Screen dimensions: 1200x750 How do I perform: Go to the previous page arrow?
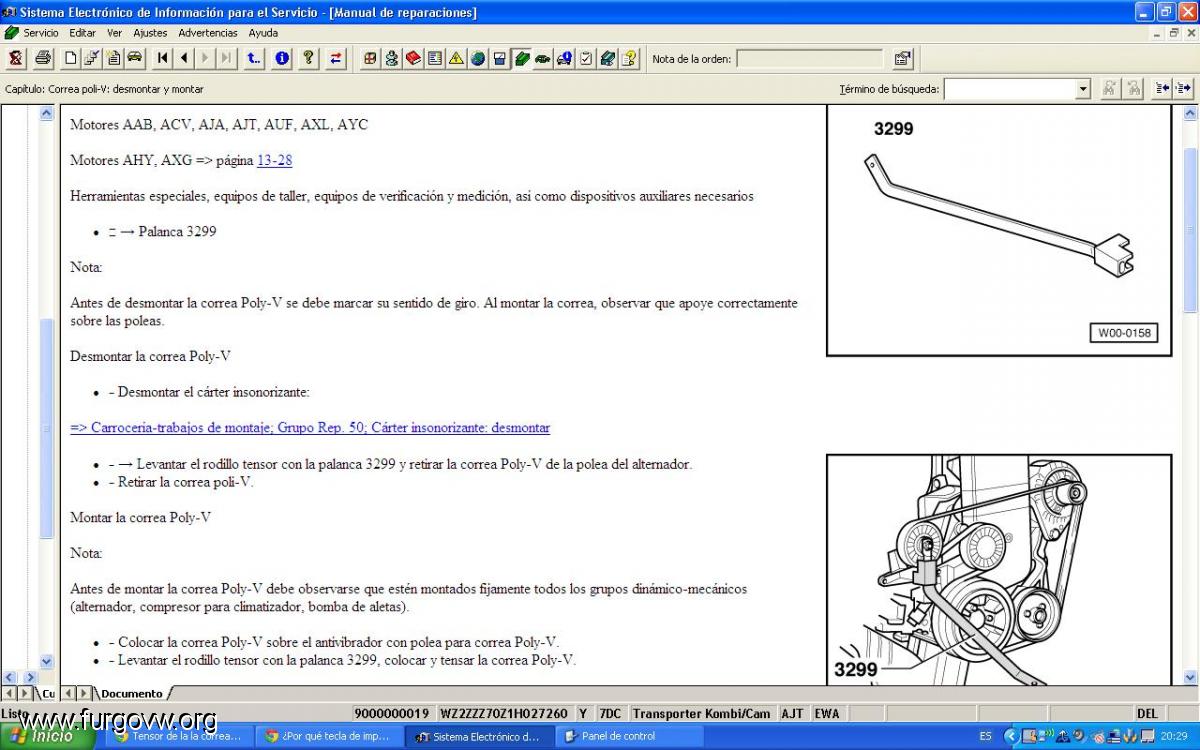(184, 58)
